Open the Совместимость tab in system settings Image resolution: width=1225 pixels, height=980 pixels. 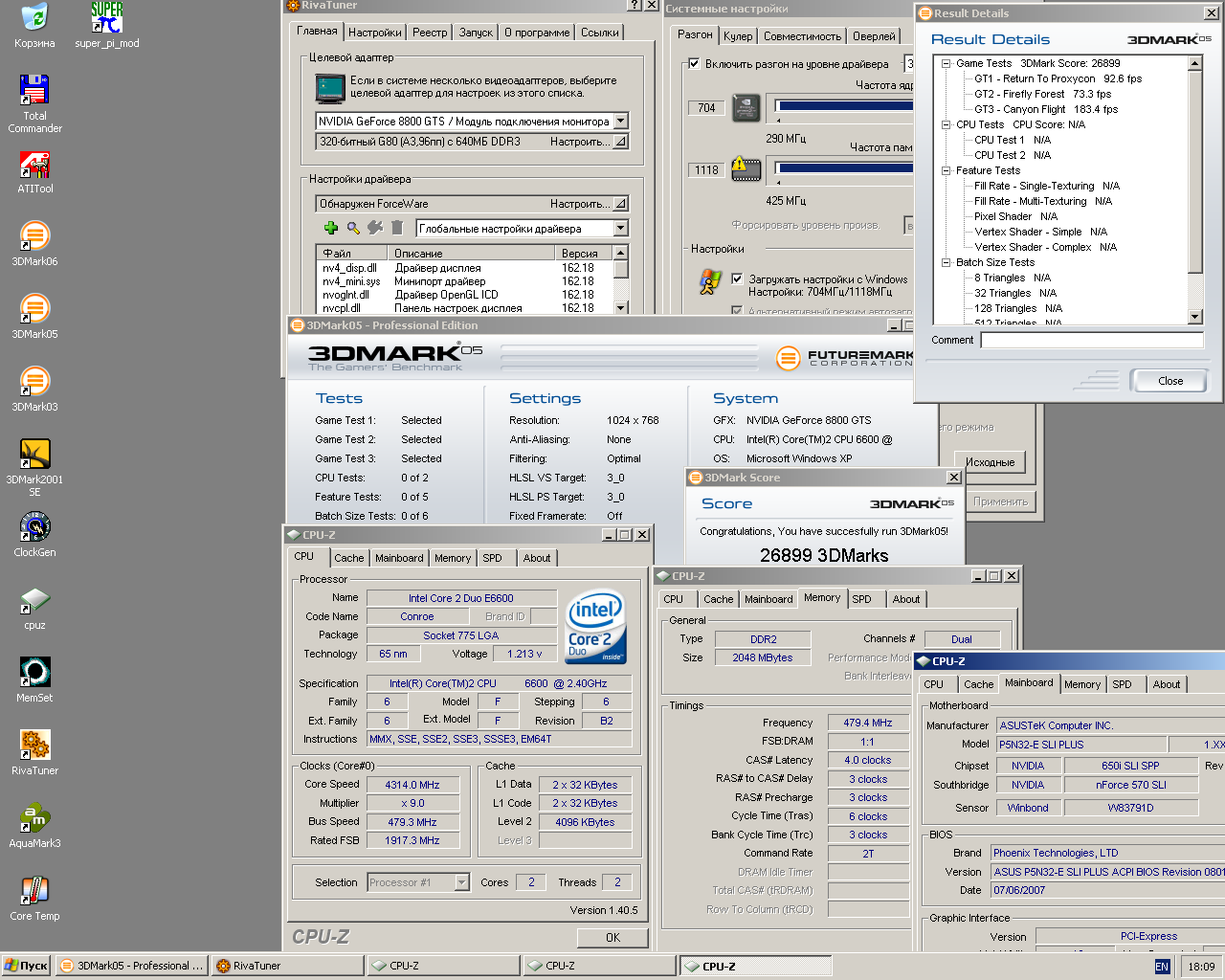802,36
